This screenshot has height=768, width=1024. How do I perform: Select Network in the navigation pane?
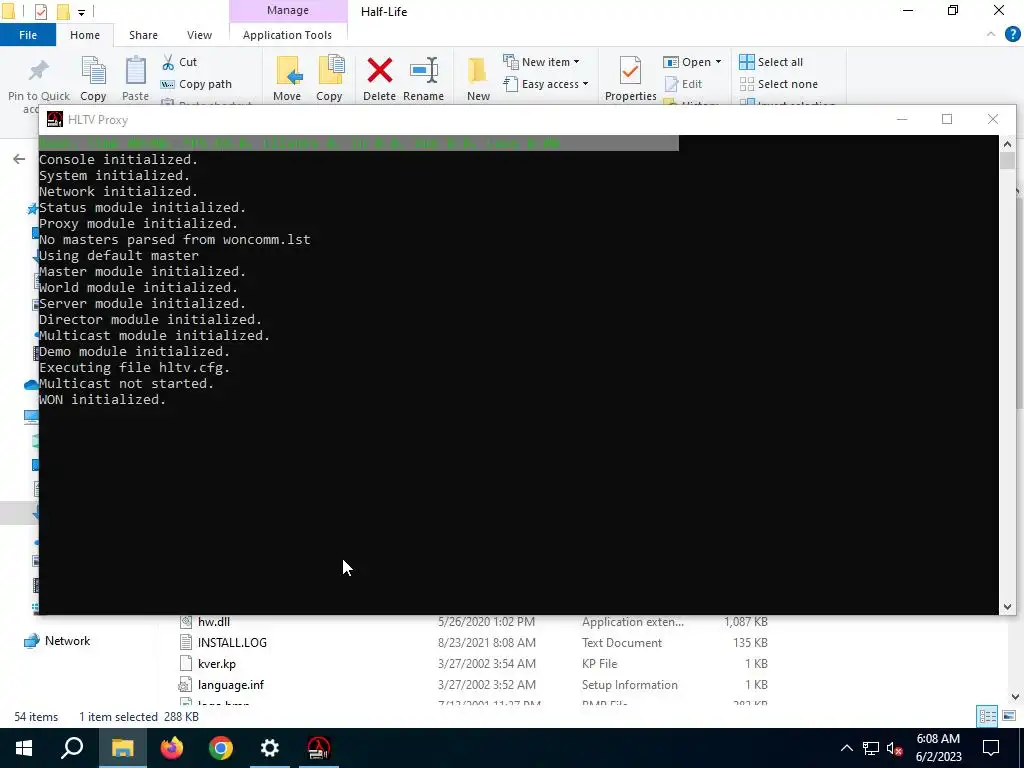(x=67, y=641)
